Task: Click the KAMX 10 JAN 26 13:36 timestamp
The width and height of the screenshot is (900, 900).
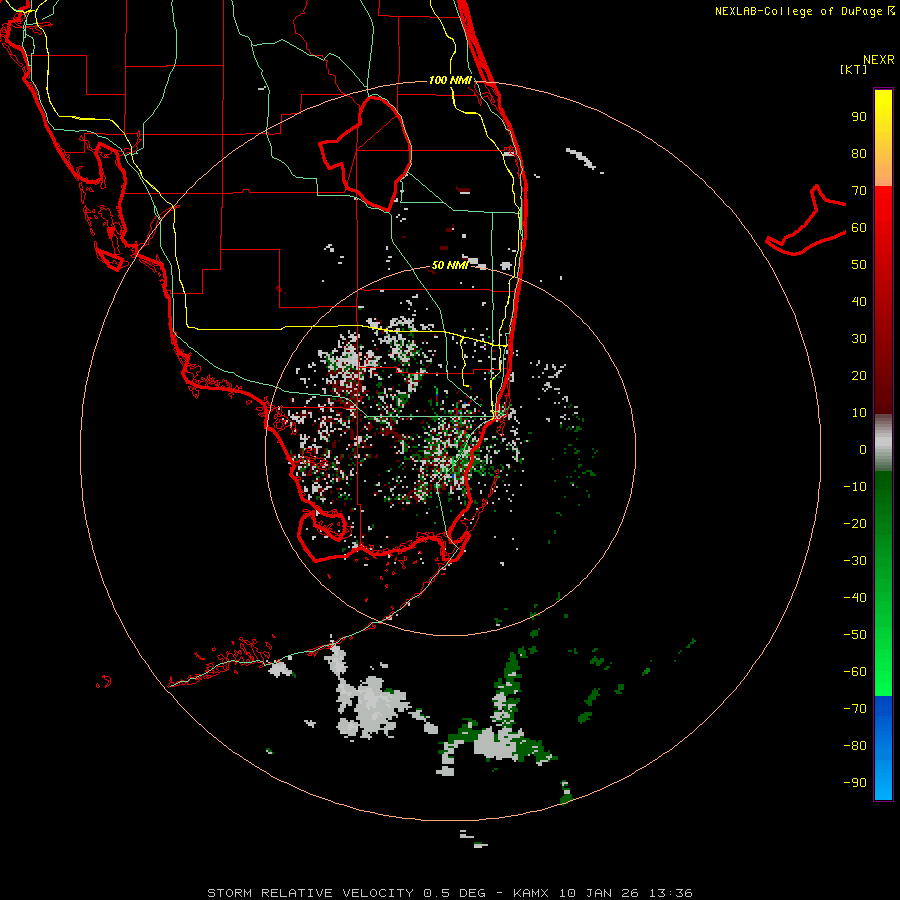Action: coord(602,893)
